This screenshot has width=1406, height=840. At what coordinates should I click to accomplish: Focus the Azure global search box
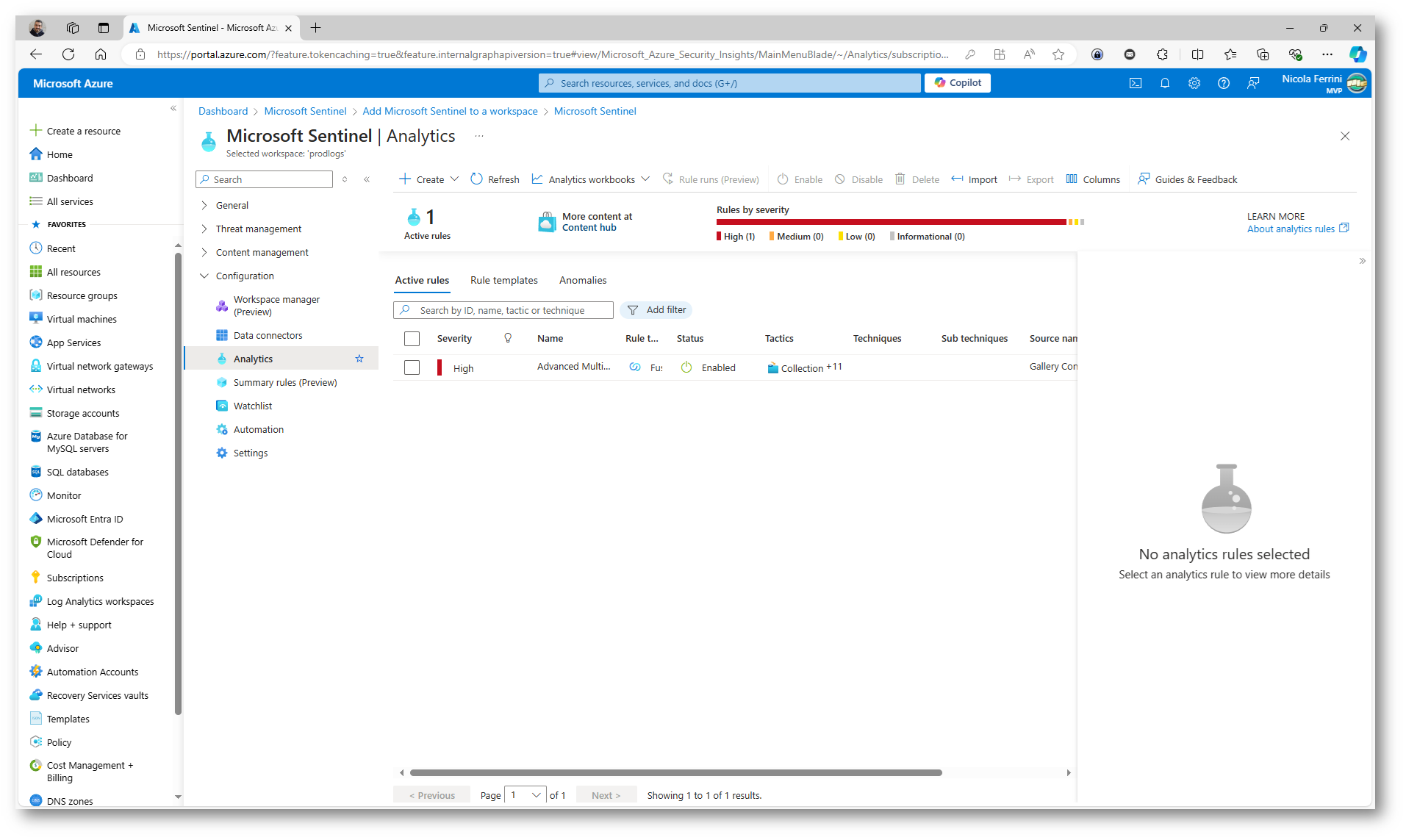[x=729, y=83]
